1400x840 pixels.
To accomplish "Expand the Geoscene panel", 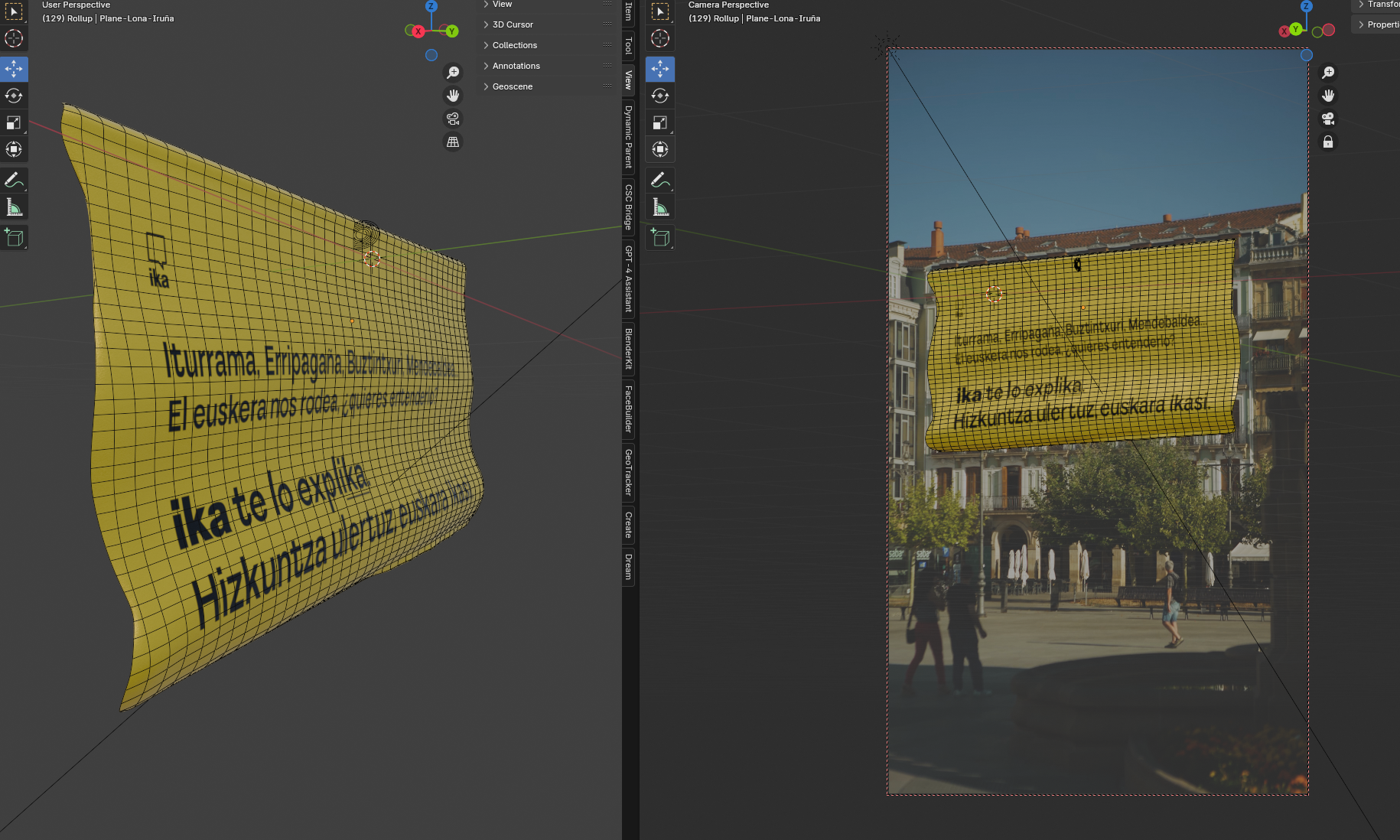I will click(x=512, y=86).
